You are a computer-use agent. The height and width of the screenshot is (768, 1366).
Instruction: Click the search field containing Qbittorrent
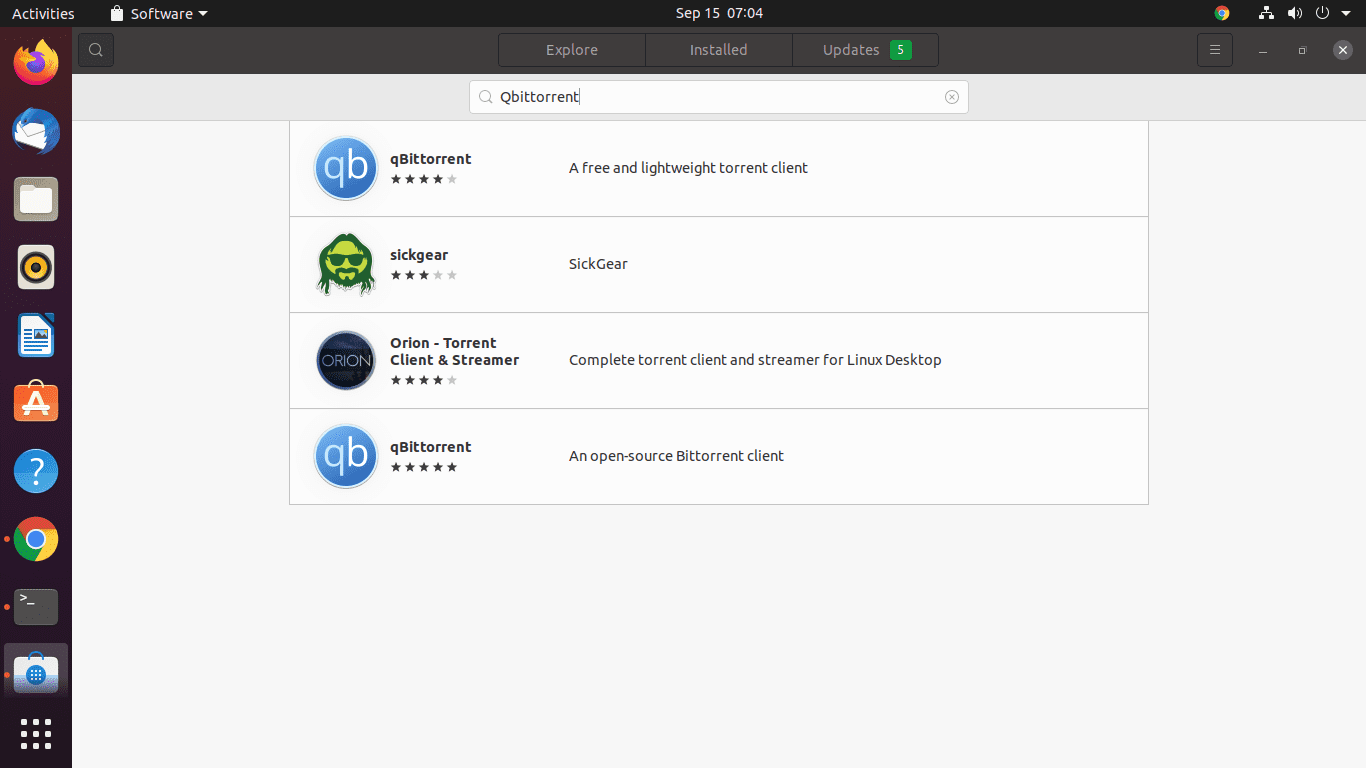click(719, 97)
